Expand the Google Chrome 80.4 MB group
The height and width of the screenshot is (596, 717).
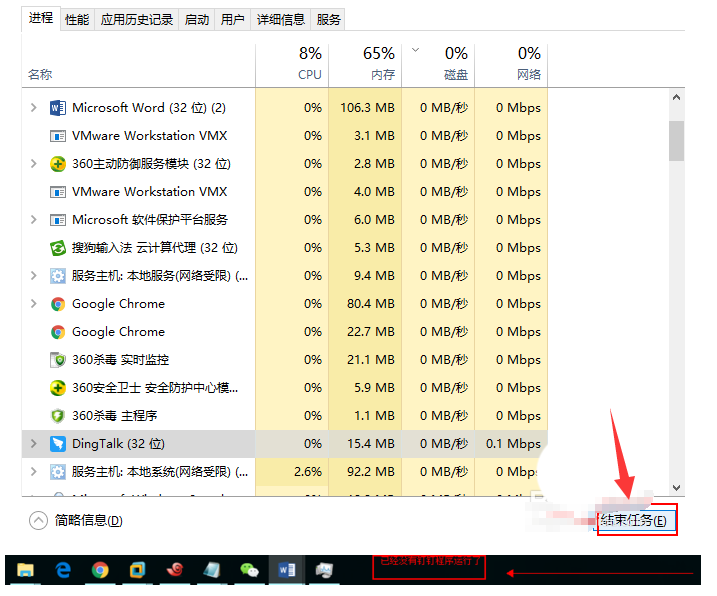[x=33, y=304]
